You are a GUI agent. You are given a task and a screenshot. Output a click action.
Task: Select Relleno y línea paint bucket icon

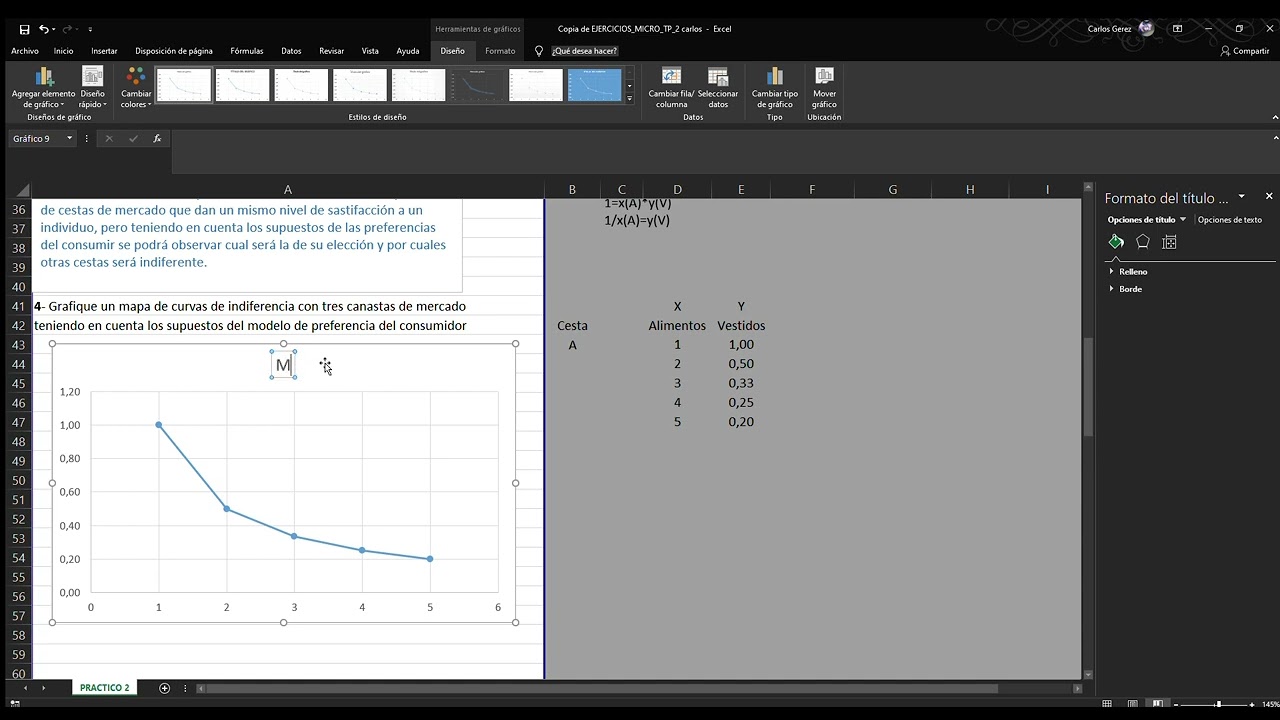1116,242
